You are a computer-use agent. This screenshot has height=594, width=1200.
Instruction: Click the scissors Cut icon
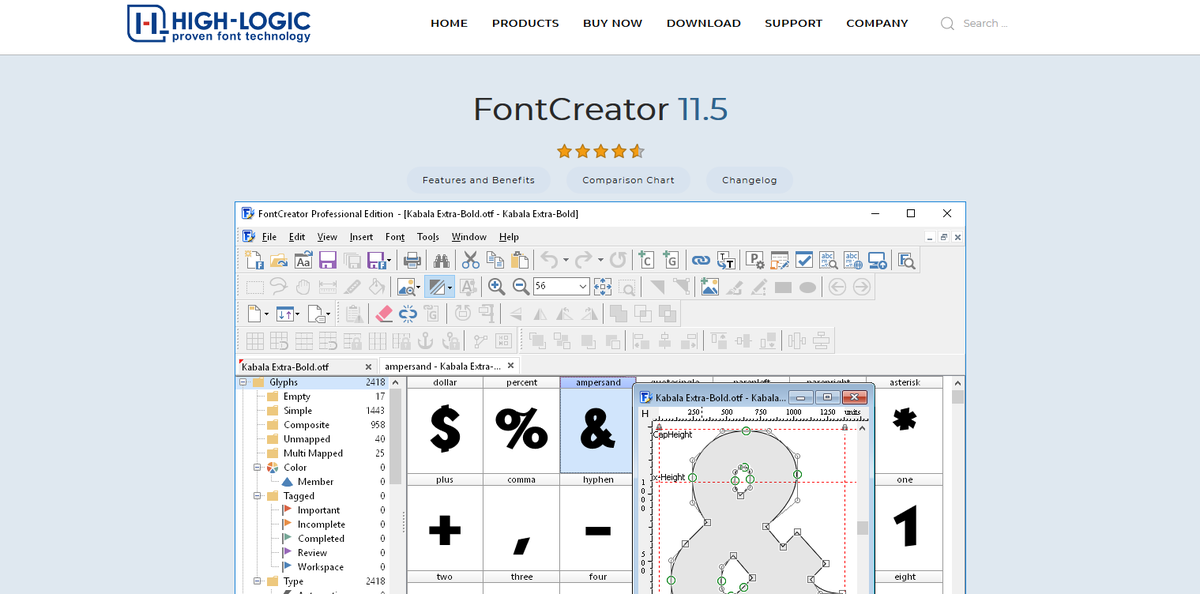(x=471, y=260)
